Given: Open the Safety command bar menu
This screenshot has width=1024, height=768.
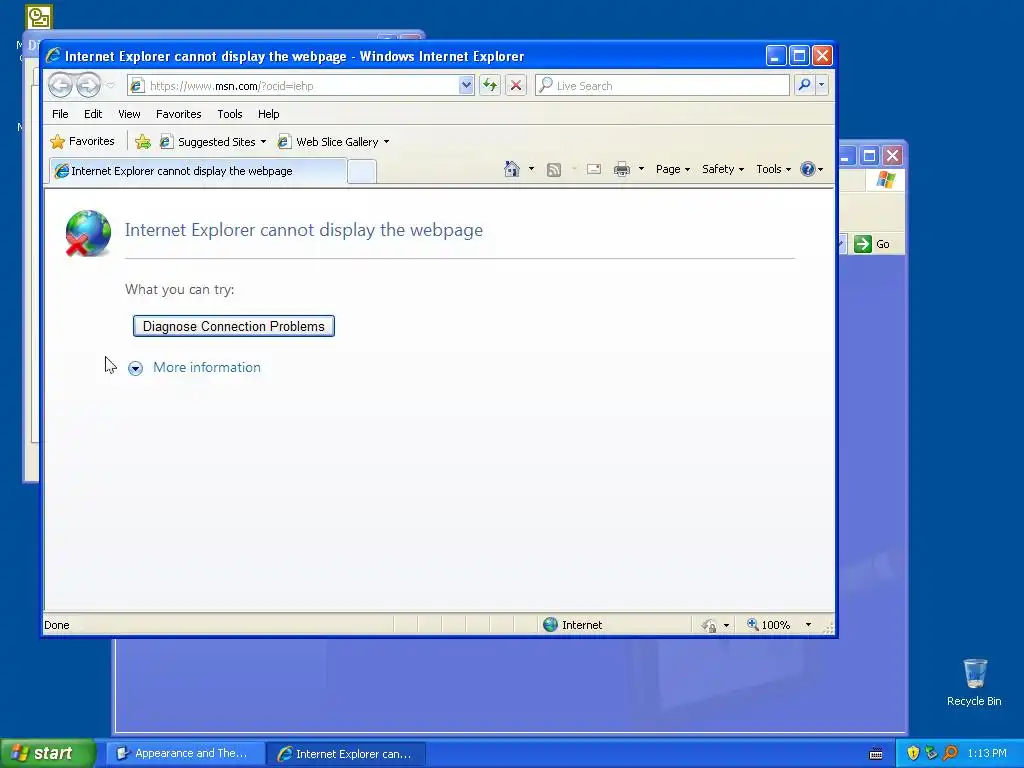Looking at the screenshot, I should (722, 169).
